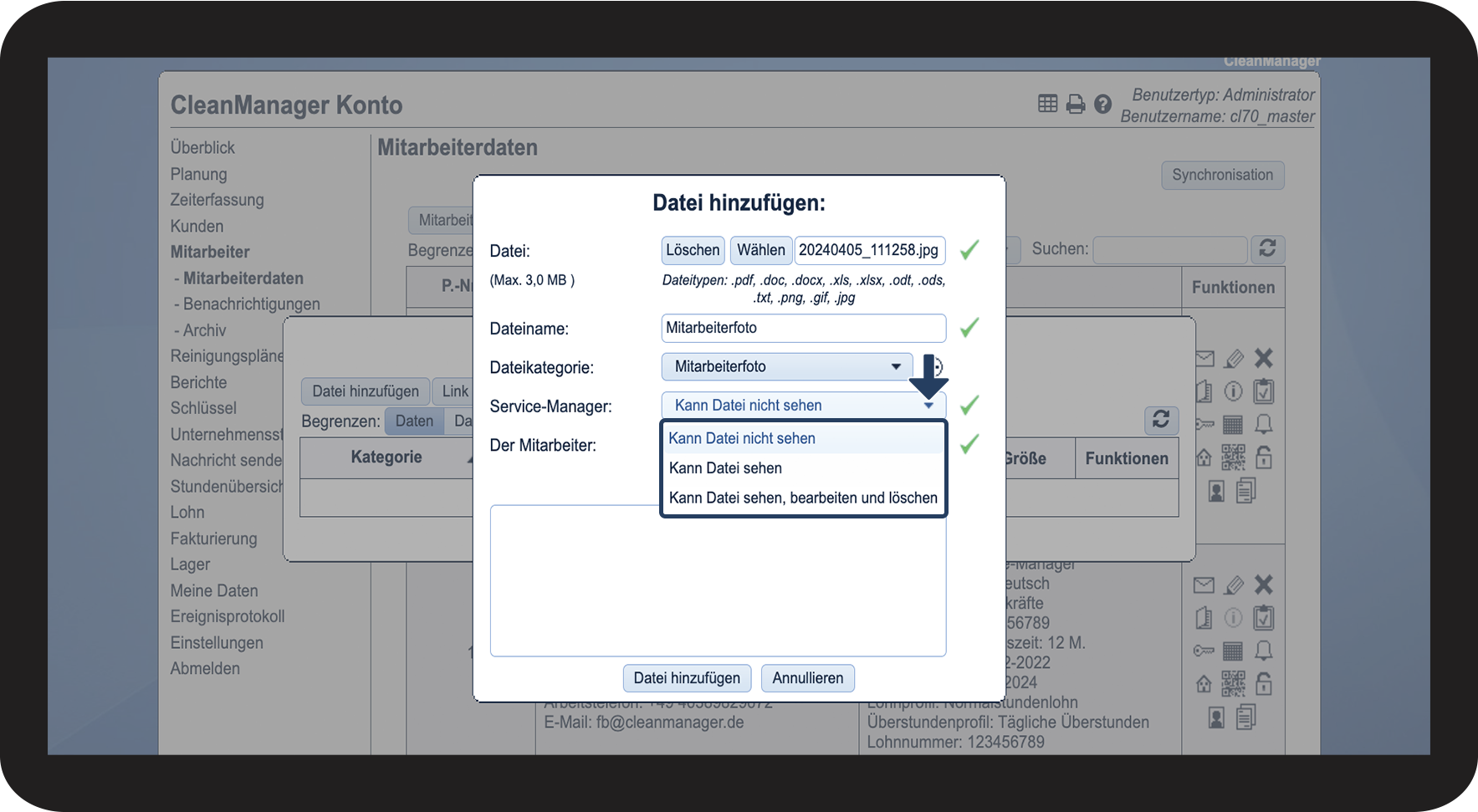This screenshot has width=1478, height=812.
Task: Click portrait photo icon in first employee row
Action: (1217, 491)
